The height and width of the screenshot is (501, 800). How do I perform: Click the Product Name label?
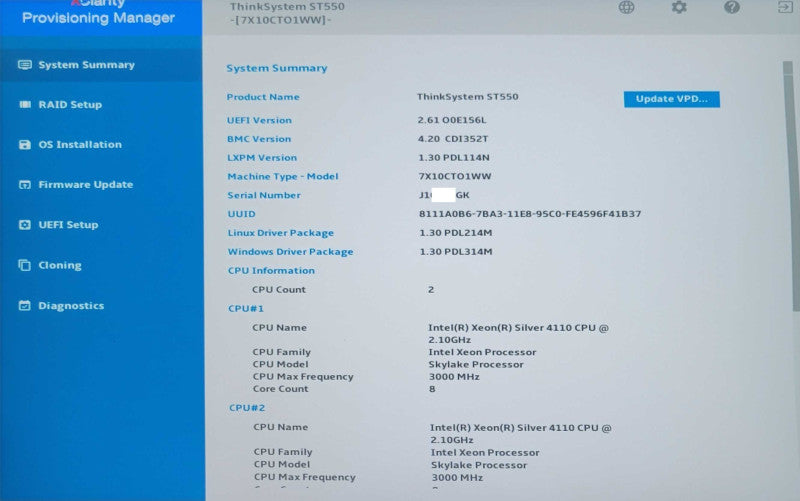coord(263,97)
